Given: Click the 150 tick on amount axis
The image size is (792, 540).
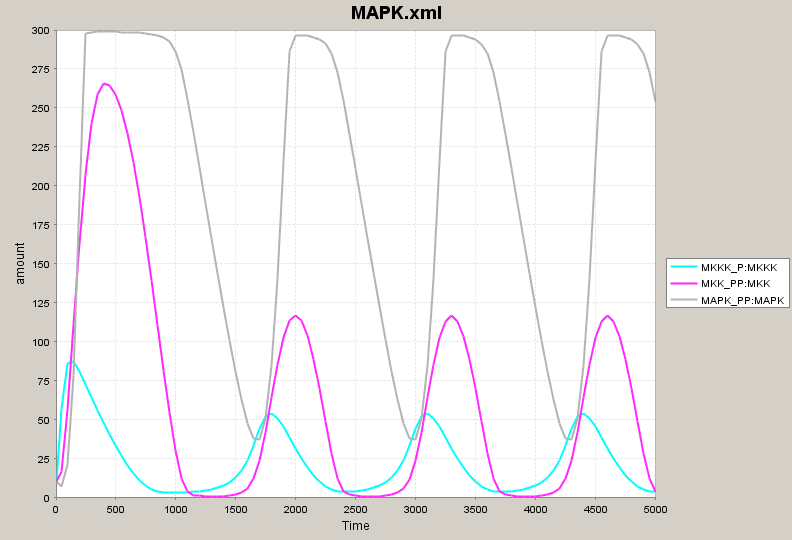Looking at the screenshot, I should pos(40,264).
